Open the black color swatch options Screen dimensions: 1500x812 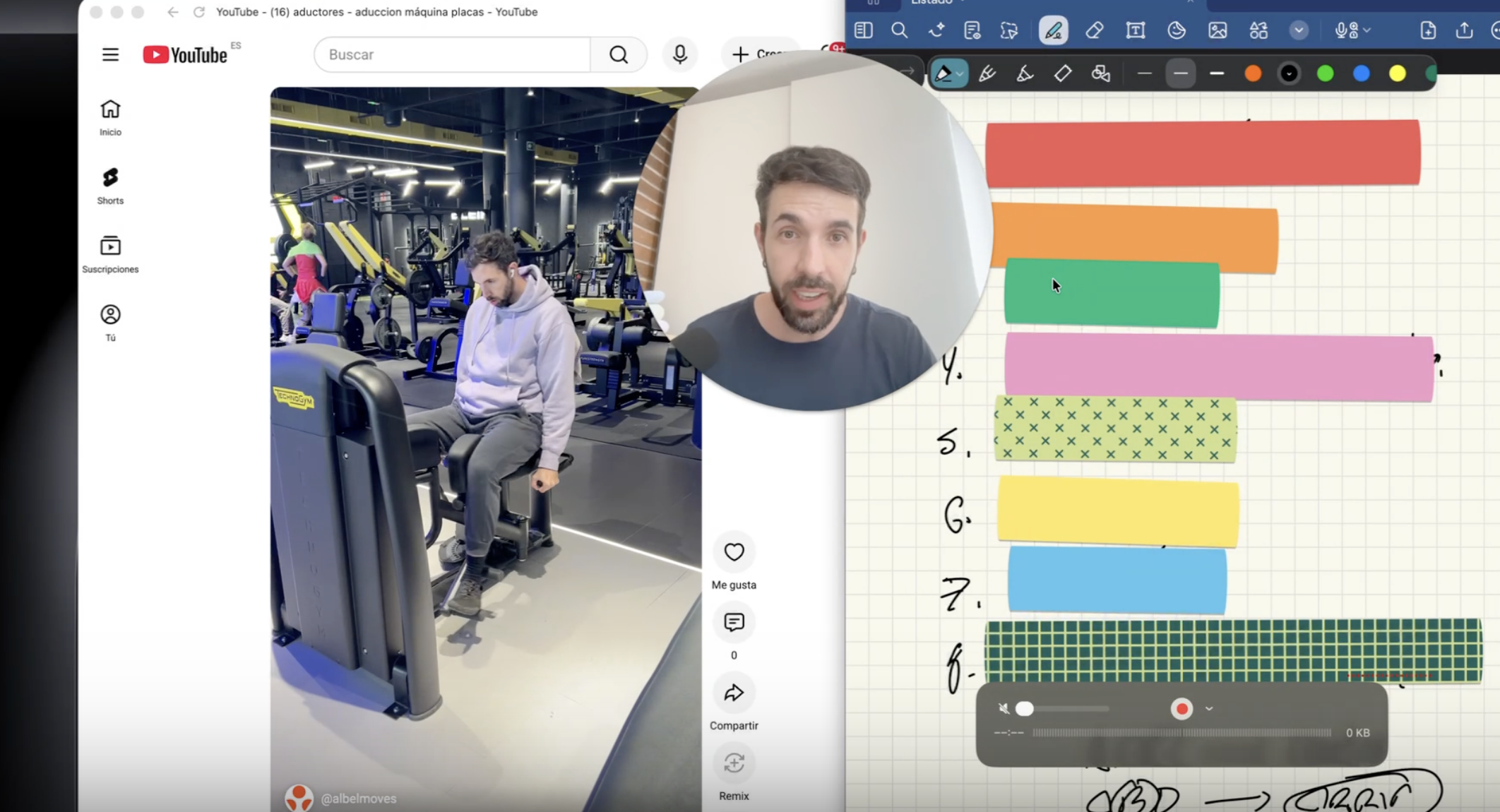tap(1289, 73)
